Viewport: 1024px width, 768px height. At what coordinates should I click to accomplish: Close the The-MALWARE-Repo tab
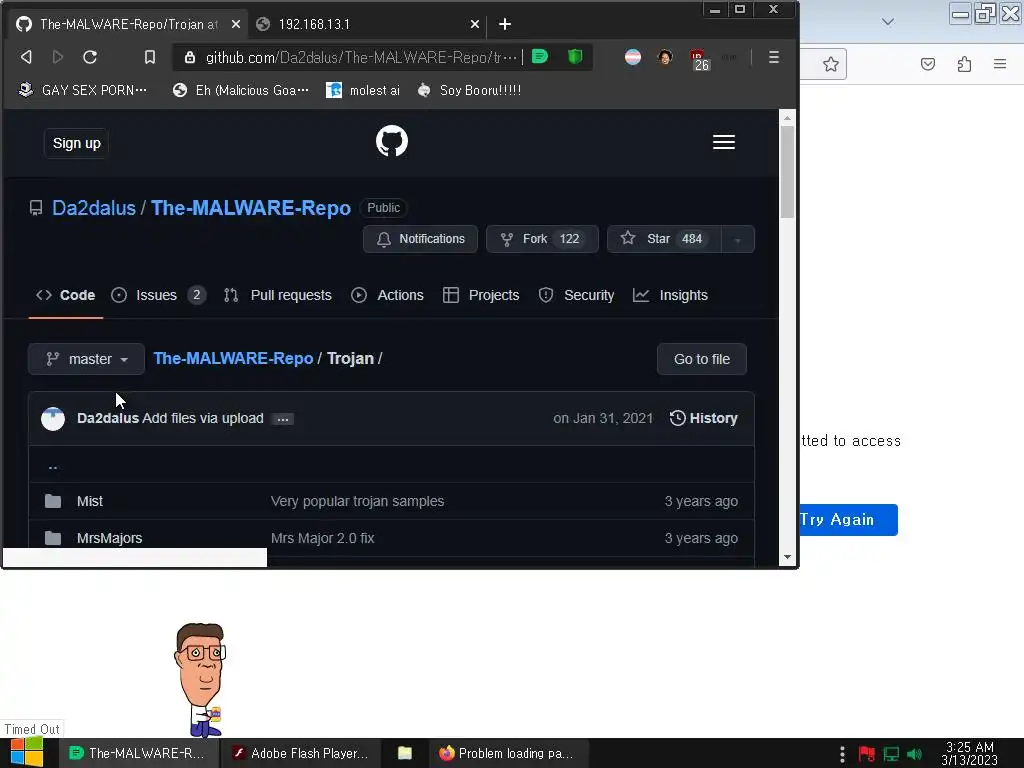pos(236,24)
